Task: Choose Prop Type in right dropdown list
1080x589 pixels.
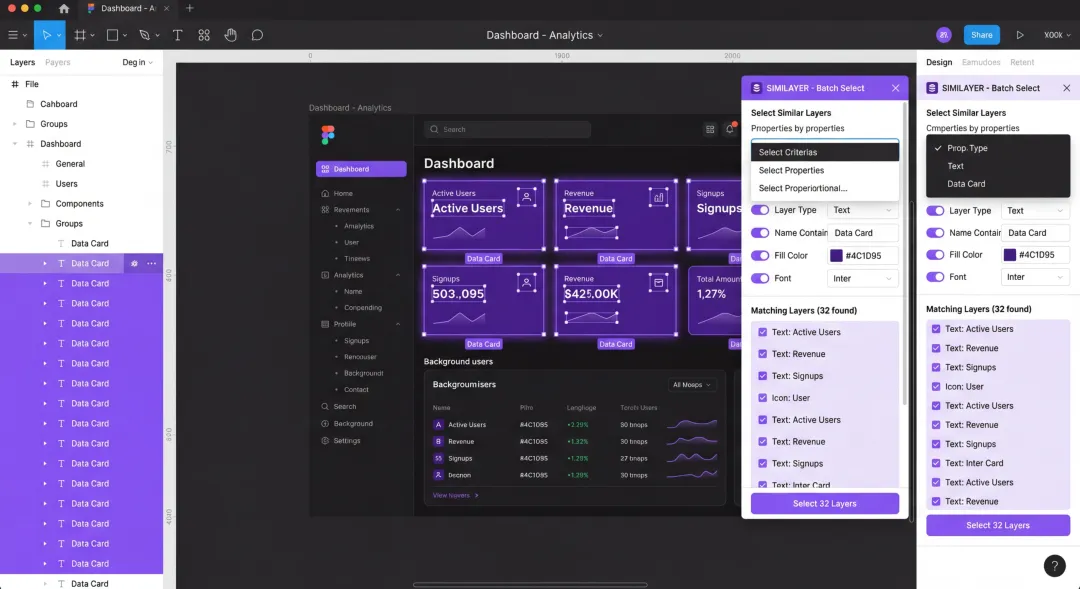Action: click(x=998, y=148)
